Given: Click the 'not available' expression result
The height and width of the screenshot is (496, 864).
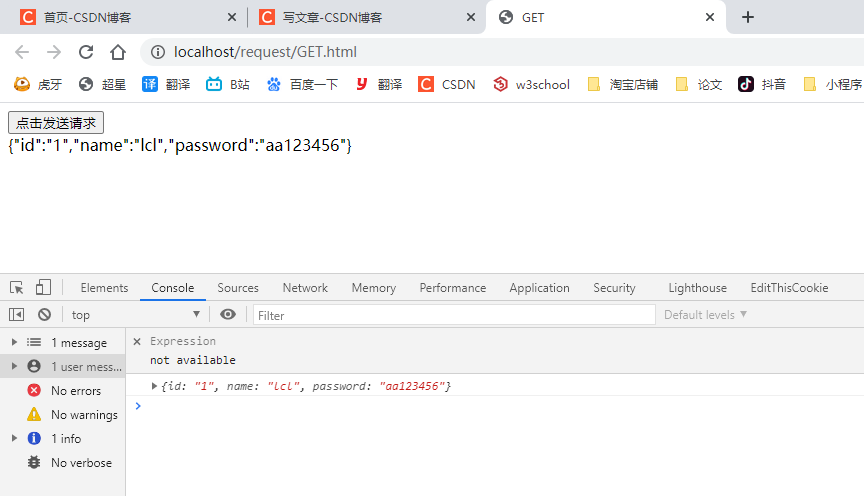Looking at the screenshot, I should coord(193,360).
